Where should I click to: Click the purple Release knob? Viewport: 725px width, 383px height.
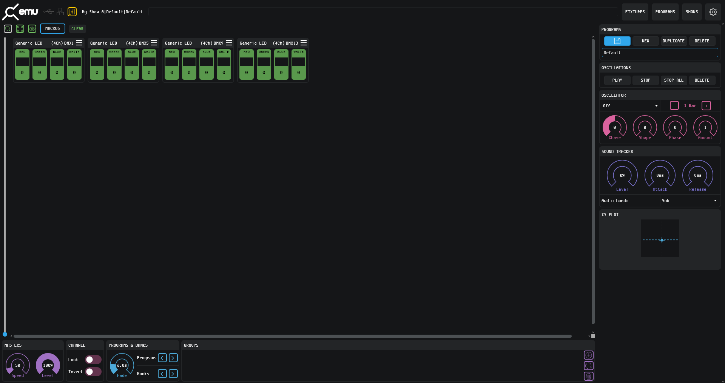(697, 176)
